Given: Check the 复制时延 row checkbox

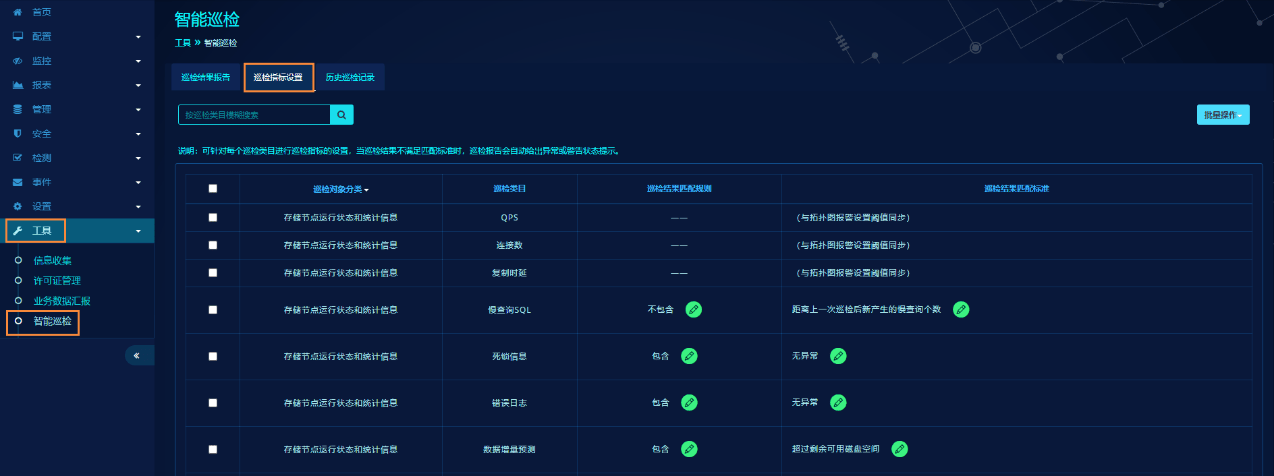Looking at the screenshot, I should click(x=212, y=272).
